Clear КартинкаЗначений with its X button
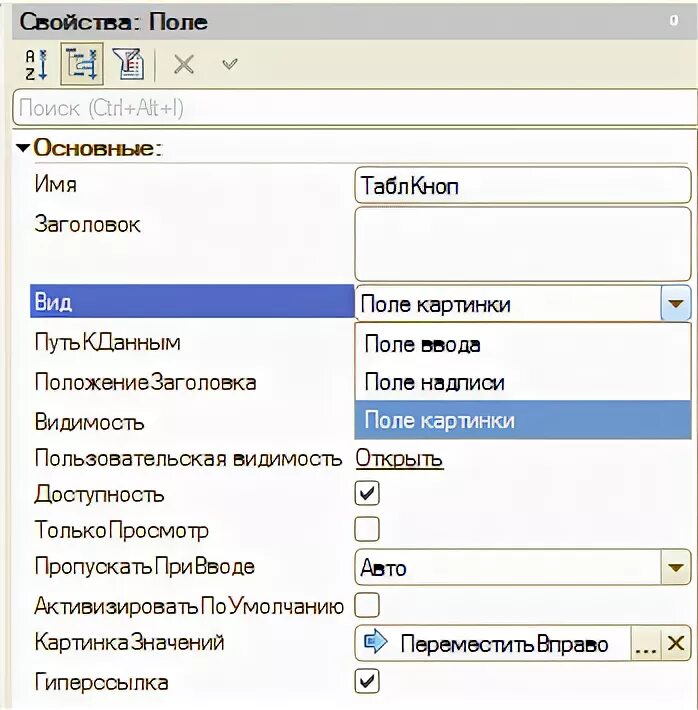The height and width of the screenshot is (710, 698). pos(676,644)
